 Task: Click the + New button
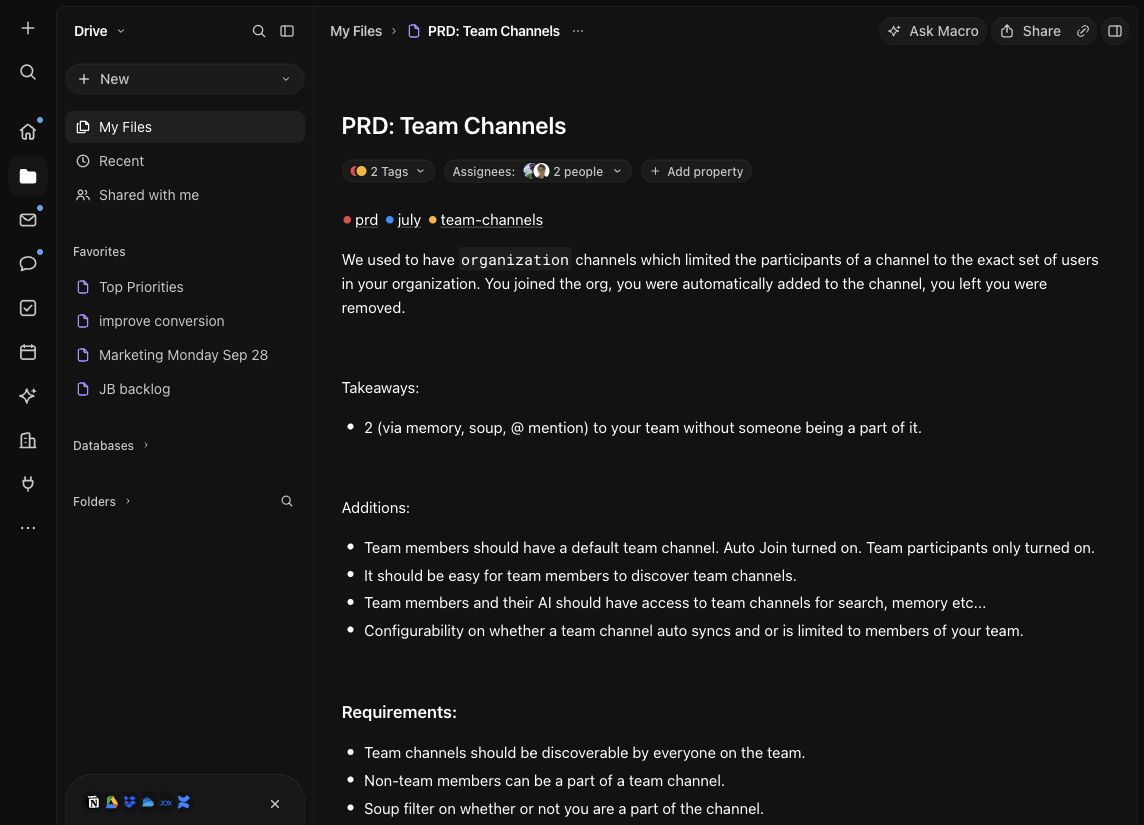click(185, 80)
